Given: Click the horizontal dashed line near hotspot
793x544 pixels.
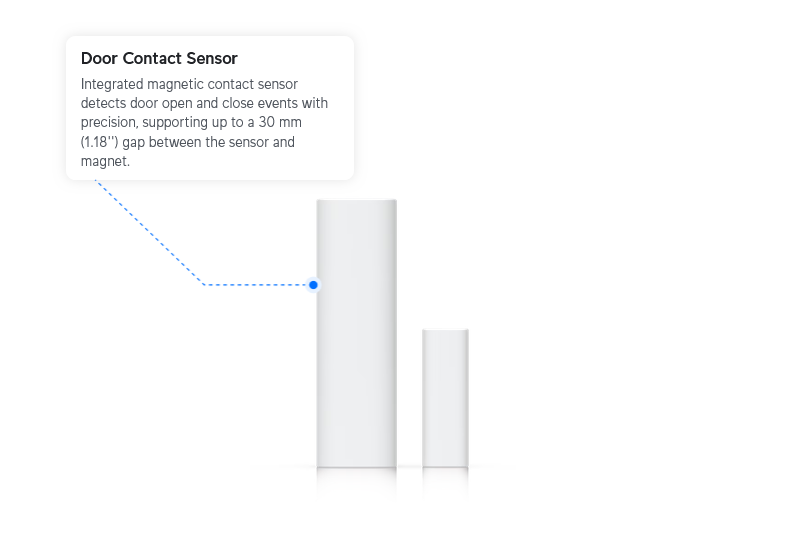Looking at the screenshot, I should tap(255, 285).
